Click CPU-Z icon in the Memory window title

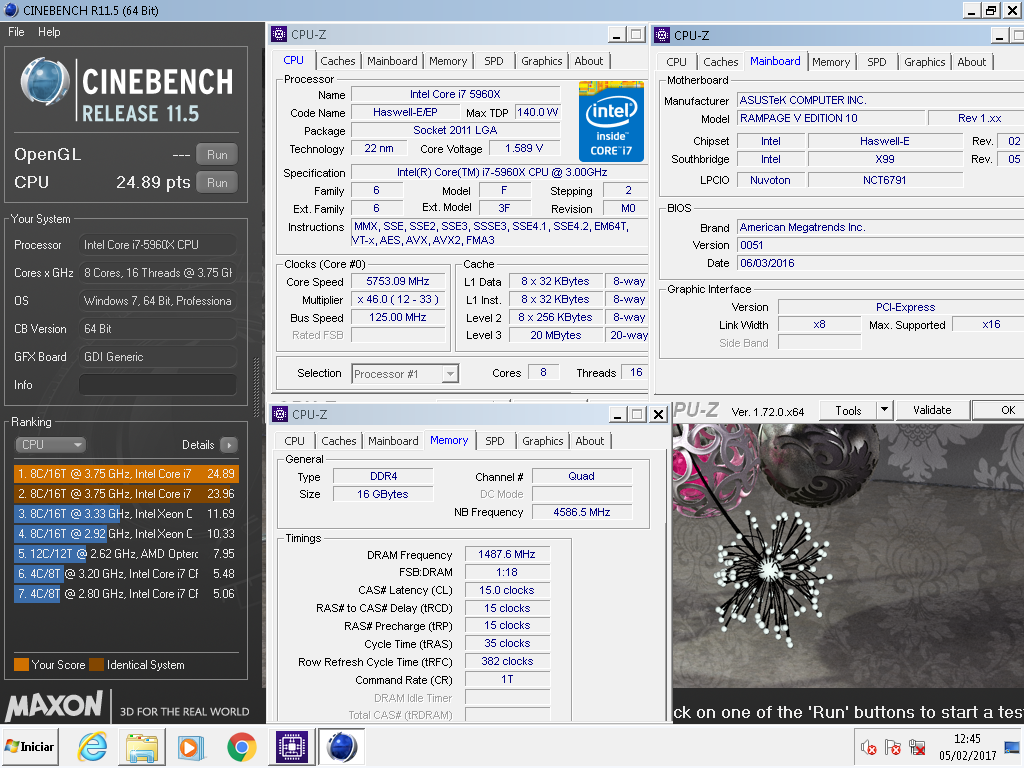(x=280, y=414)
